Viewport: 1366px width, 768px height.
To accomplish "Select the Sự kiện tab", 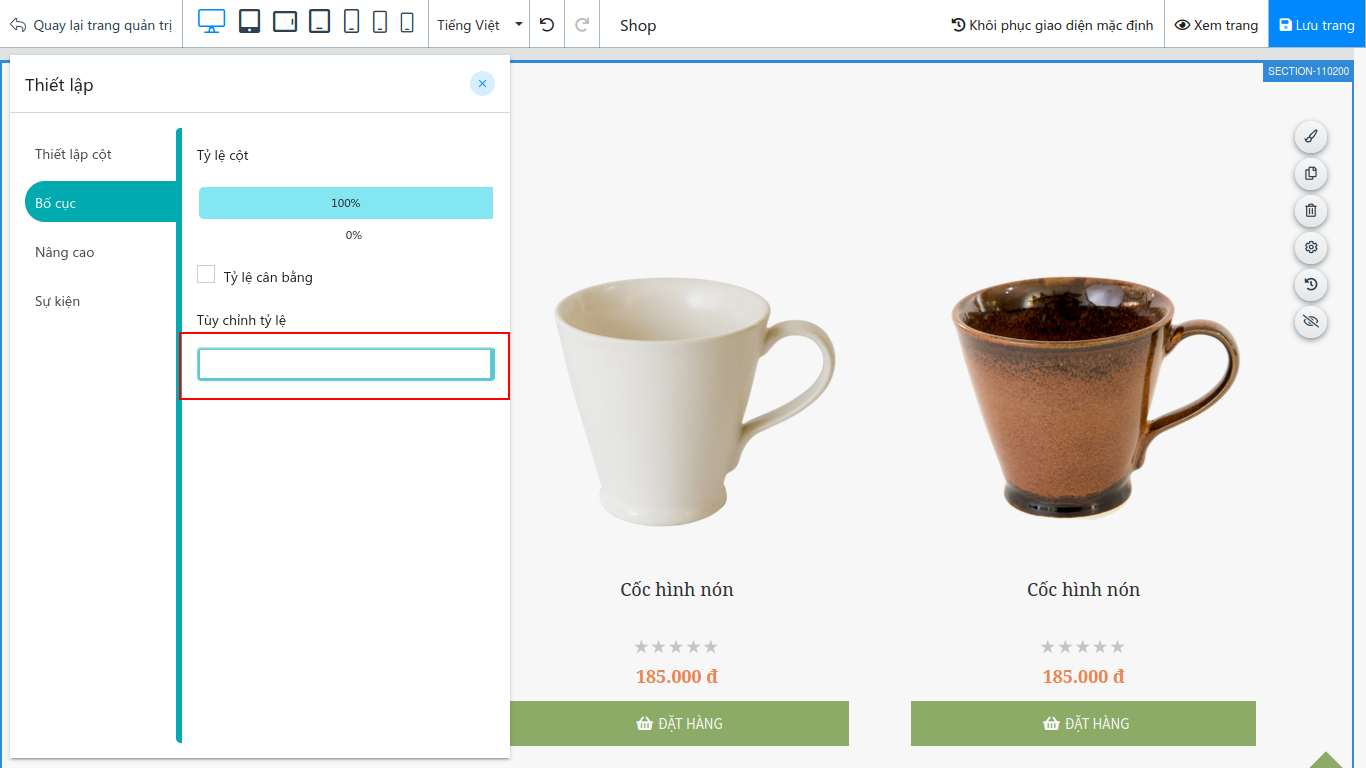I will [57, 301].
